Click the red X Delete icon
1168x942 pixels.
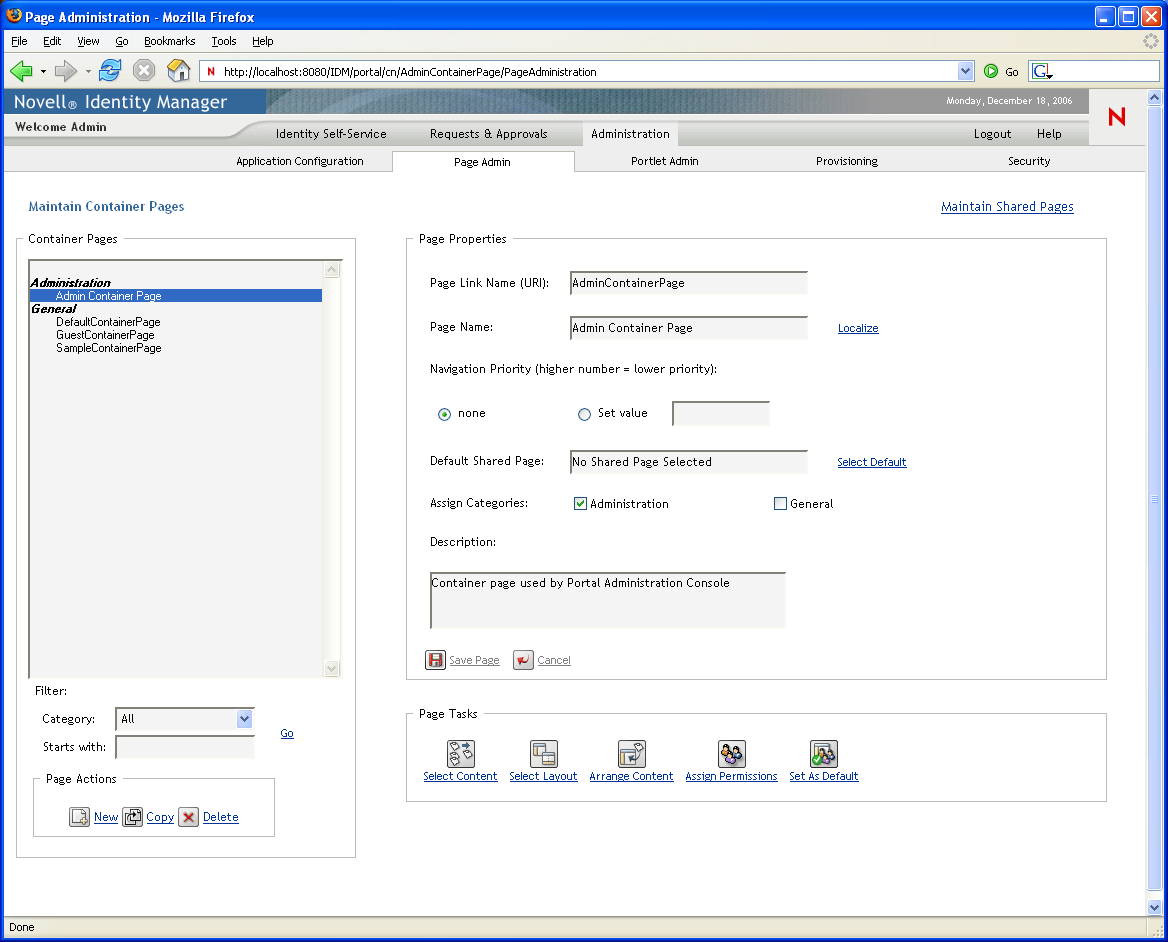(189, 817)
